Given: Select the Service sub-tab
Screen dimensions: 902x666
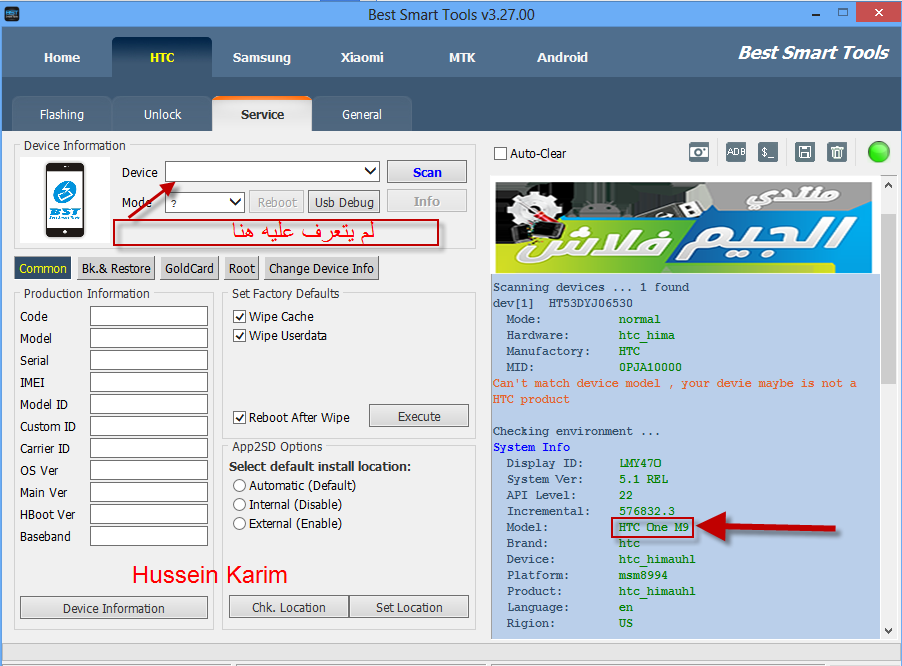Looking at the screenshot, I should coord(262,114).
